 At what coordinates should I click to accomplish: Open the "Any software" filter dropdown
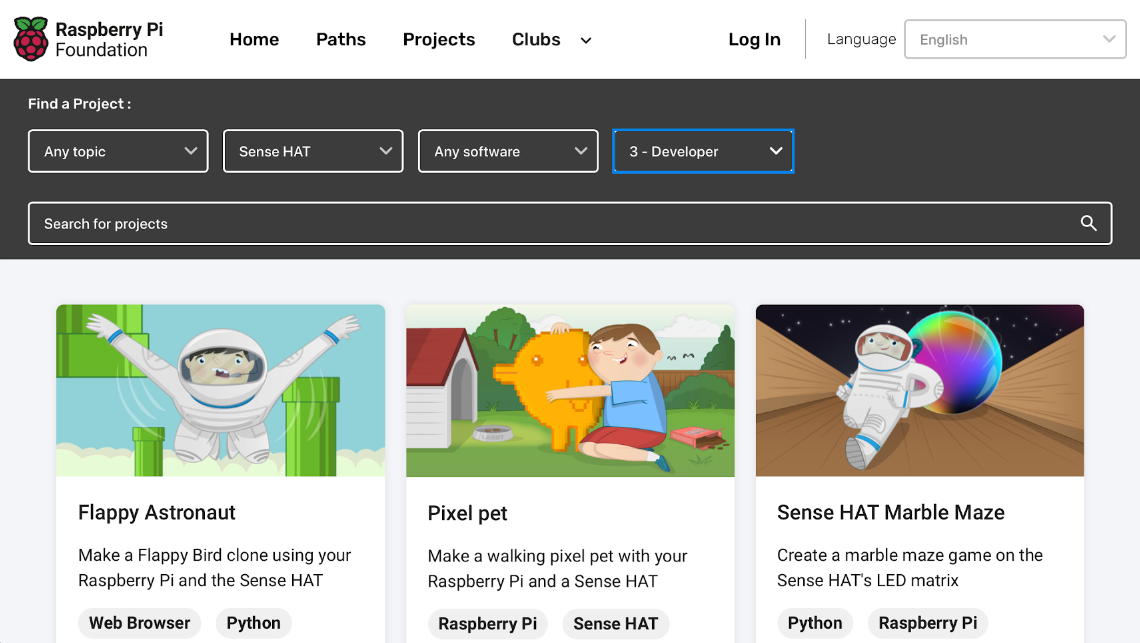[x=507, y=151]
